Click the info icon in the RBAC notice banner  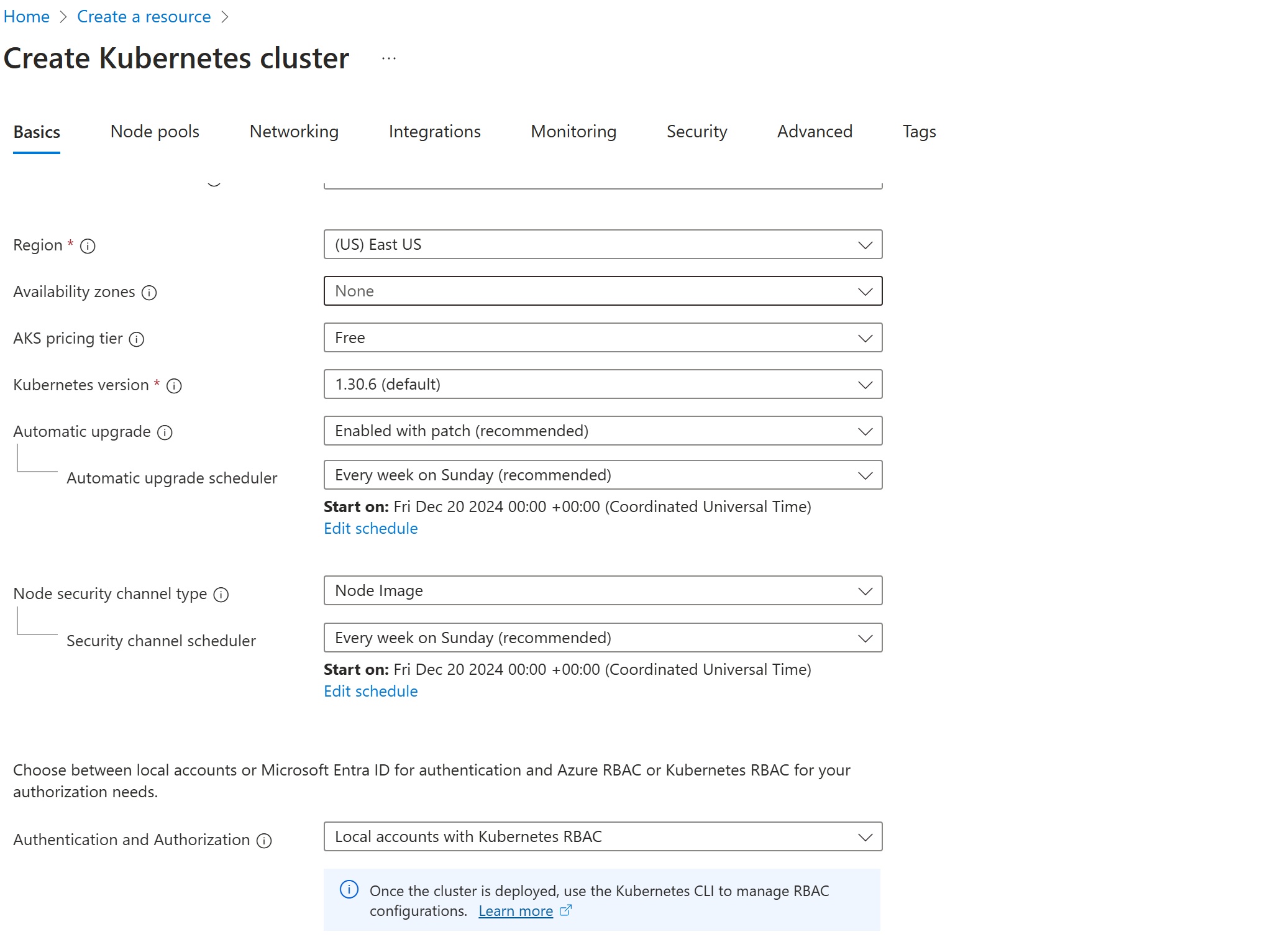(x=350, y=890)
